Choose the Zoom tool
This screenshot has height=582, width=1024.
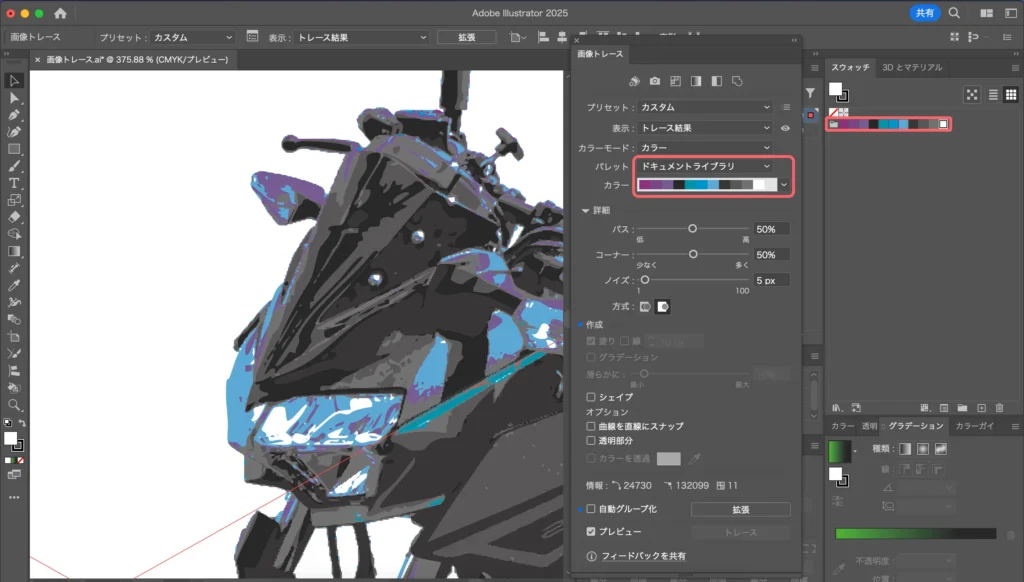pos(14,405)
